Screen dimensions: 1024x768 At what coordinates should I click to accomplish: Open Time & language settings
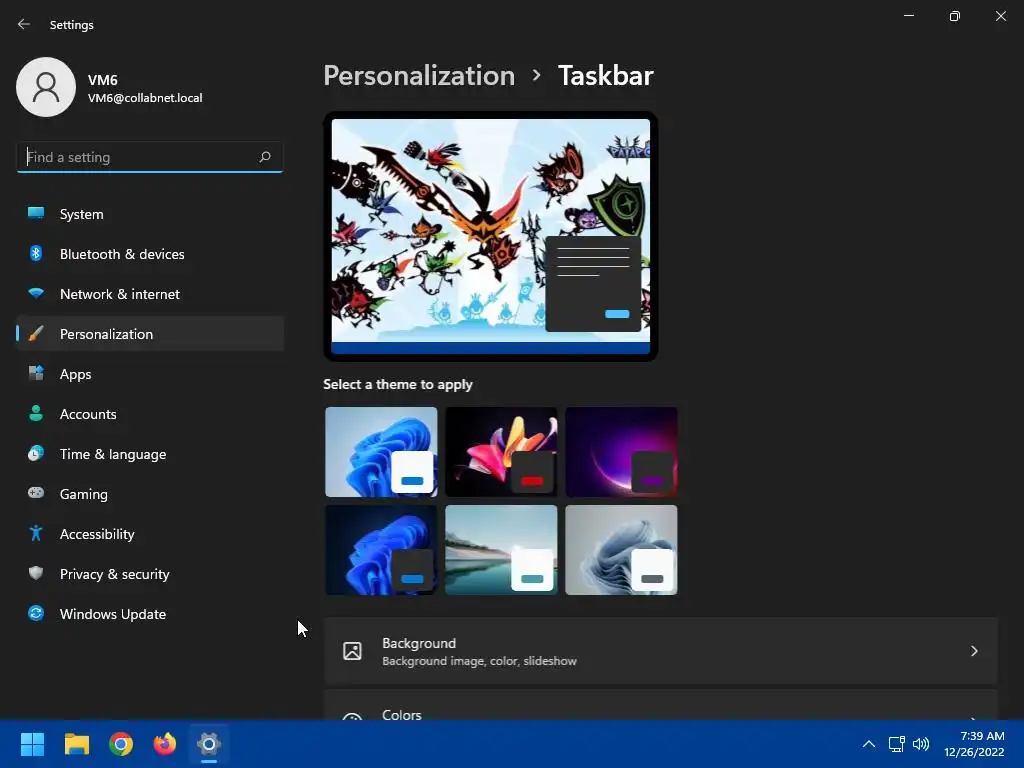click(x=150, y=454)
